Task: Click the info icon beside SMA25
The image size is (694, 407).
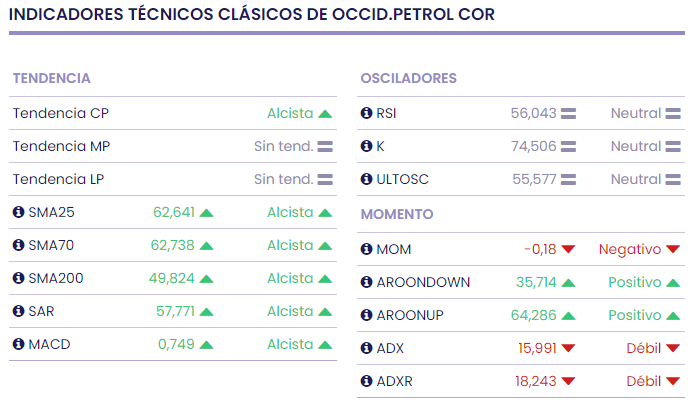Action: [18, 212]
